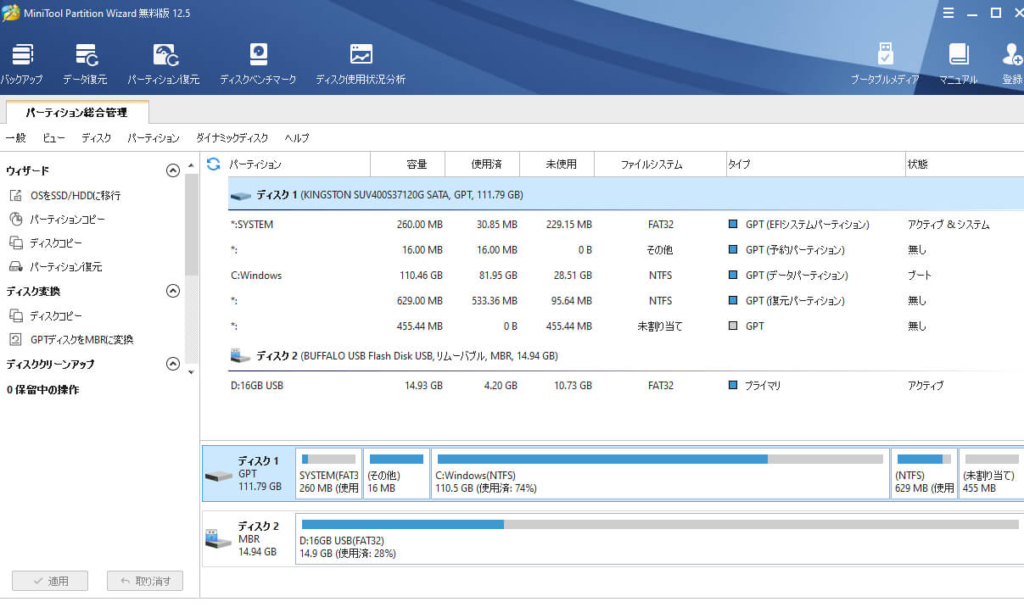Choose ディスクコピー under ディスク変換
The image size is (1024, 613).
(x=46, y=316)
